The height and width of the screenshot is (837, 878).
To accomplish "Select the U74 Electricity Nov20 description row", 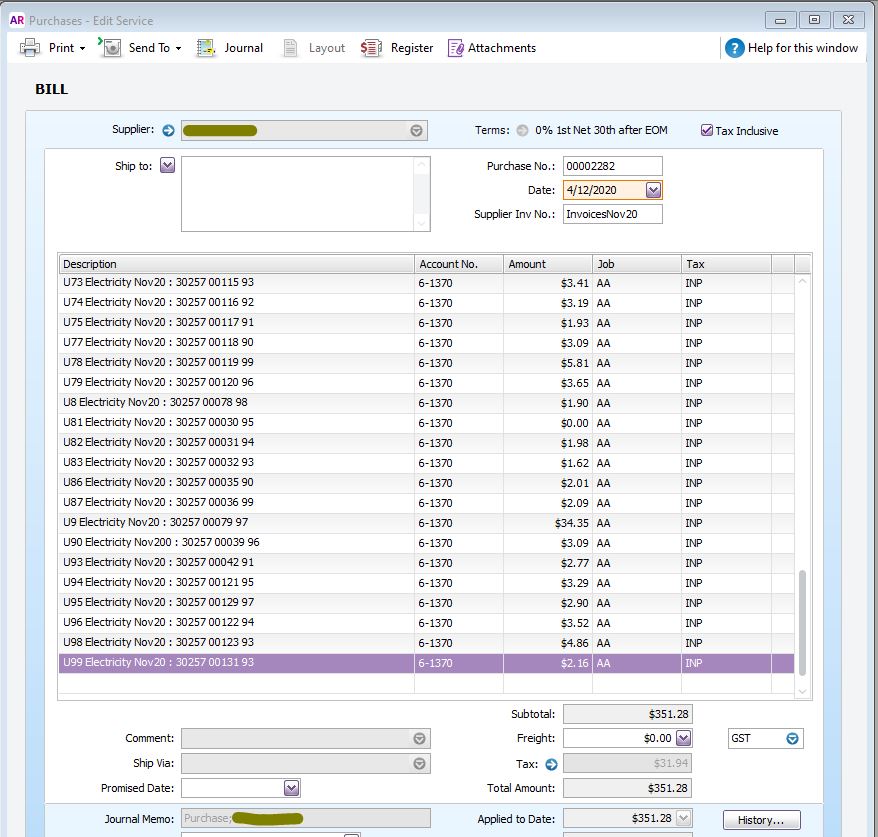I will pos(236,303).
